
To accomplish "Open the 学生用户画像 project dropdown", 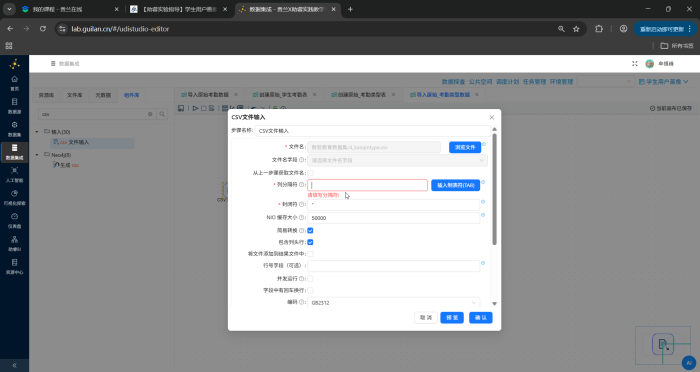I will coord(663,82).
